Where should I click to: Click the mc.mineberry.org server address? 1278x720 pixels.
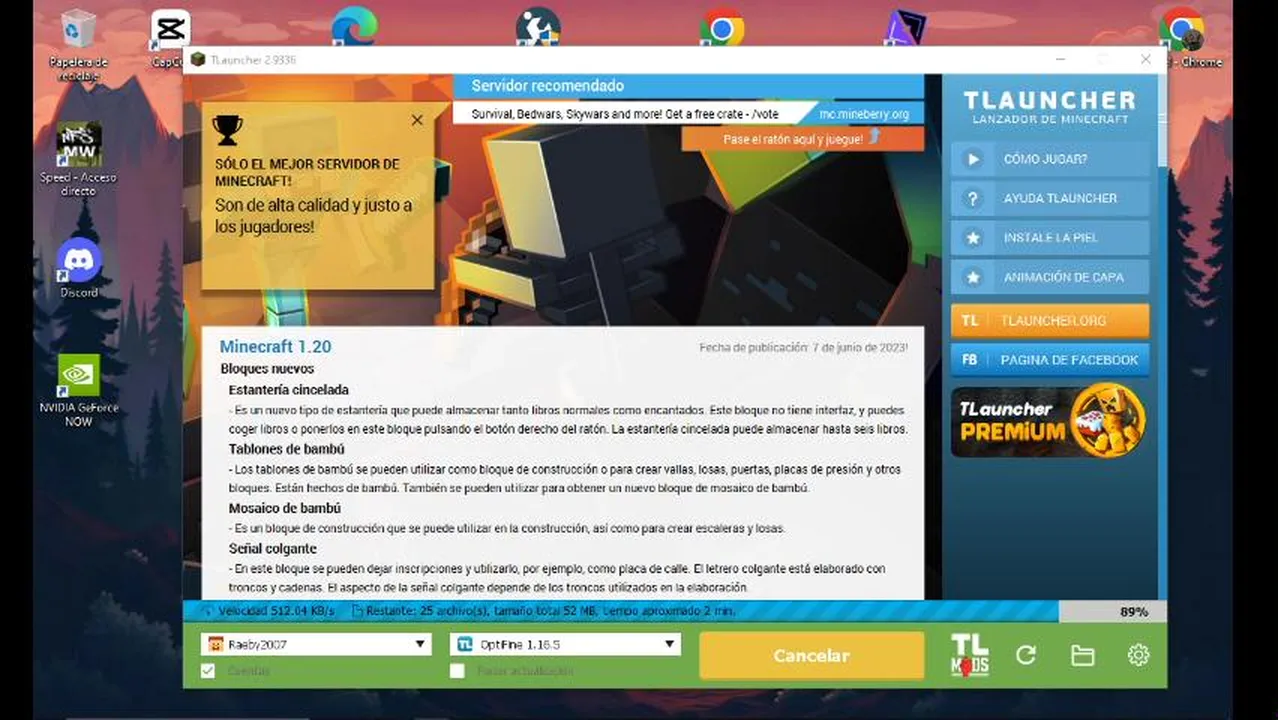tap(864, 114)
